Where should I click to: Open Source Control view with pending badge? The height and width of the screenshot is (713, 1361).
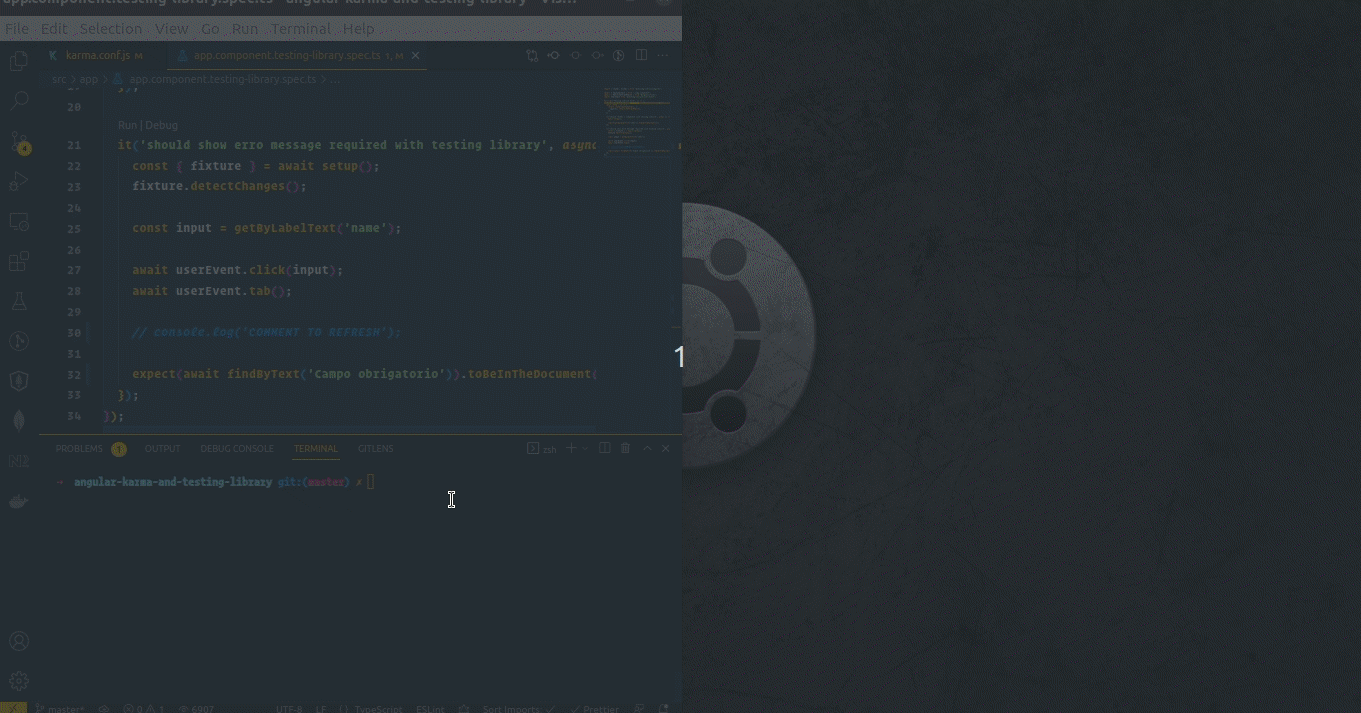pos(19,142)
